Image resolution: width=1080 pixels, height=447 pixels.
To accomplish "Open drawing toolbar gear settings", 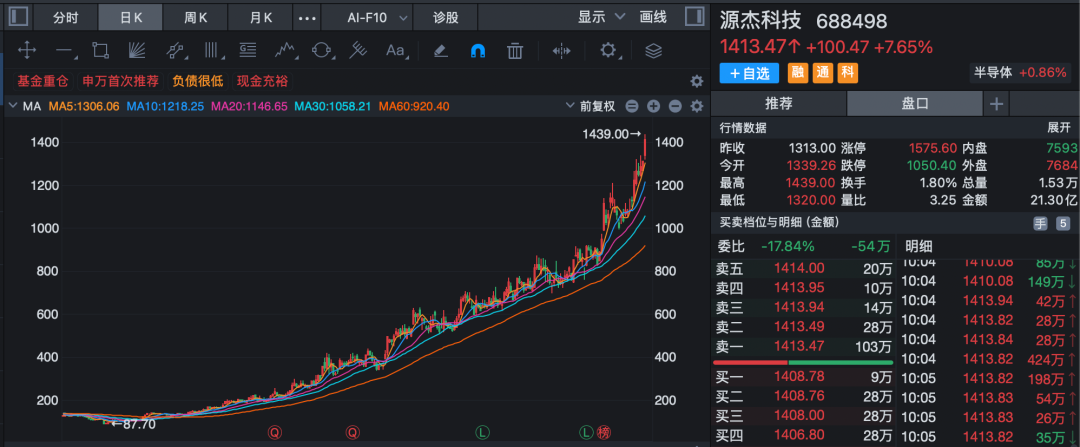I will click(607, 50).
